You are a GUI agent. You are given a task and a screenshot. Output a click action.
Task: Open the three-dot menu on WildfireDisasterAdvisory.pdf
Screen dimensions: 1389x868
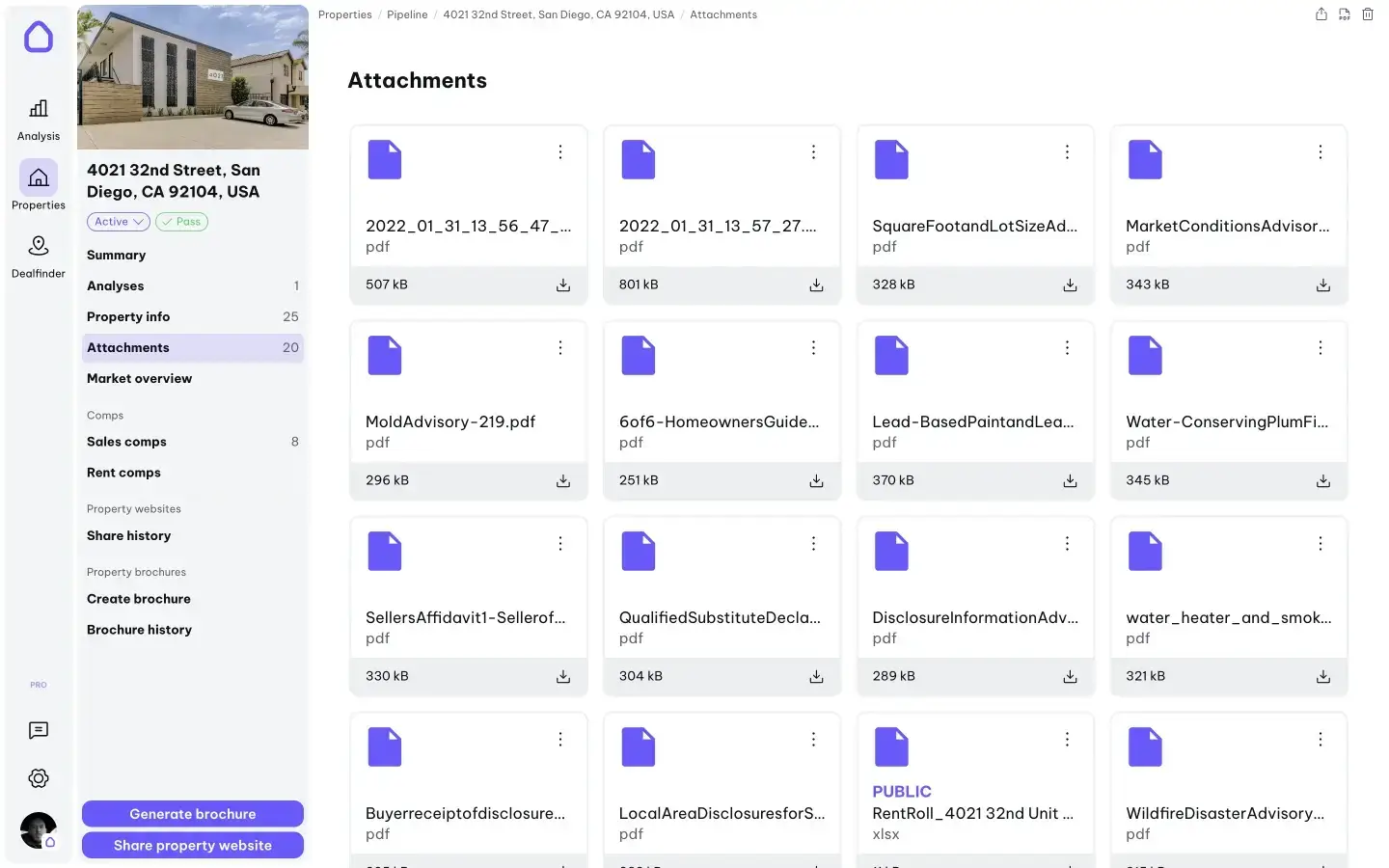[1321, 740]
